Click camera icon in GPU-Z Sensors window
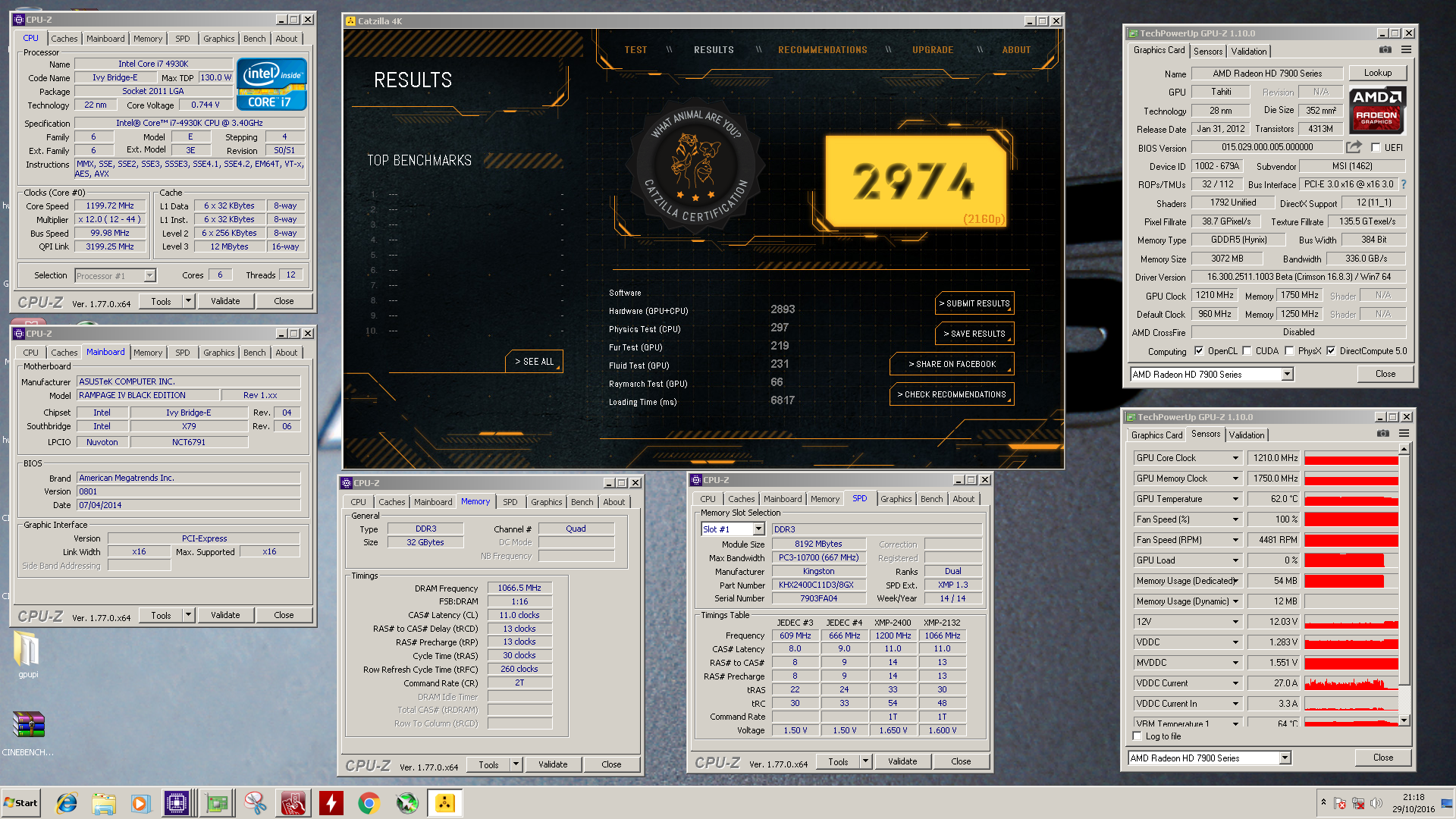The width and height of the screenshot is (1456, 819). point(1383,434)
